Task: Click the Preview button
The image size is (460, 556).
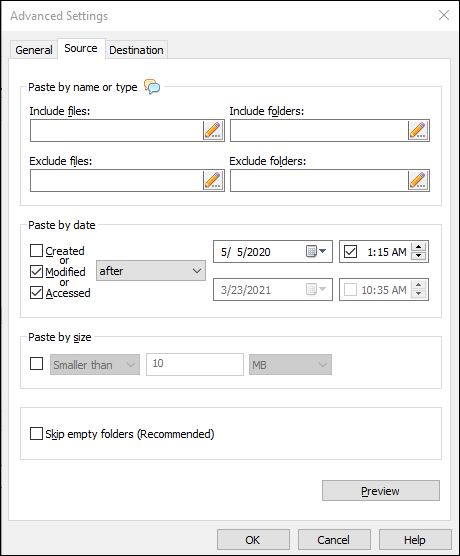Action: click(x=381, y=491)
